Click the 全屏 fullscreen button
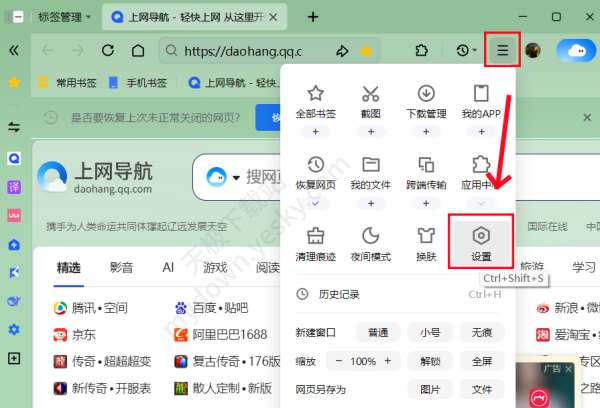The width and height of the screenshot is (600, 408). point(482,360)
